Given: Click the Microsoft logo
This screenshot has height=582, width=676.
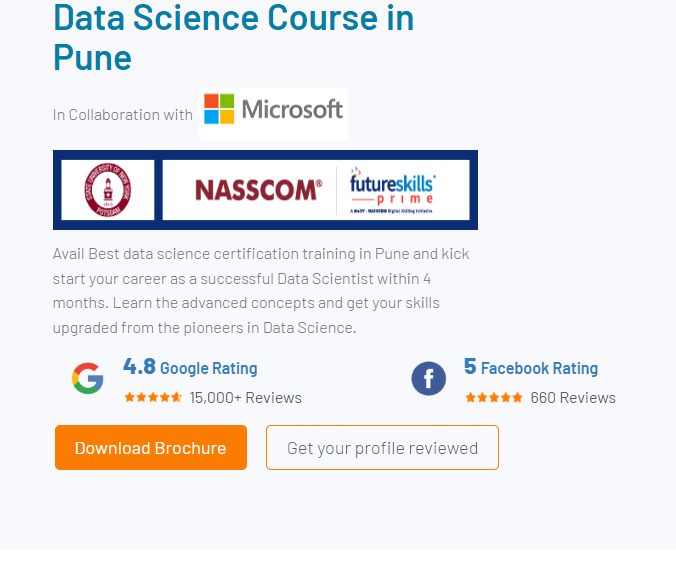Looking at the screenshot, I should coord(273,110).
